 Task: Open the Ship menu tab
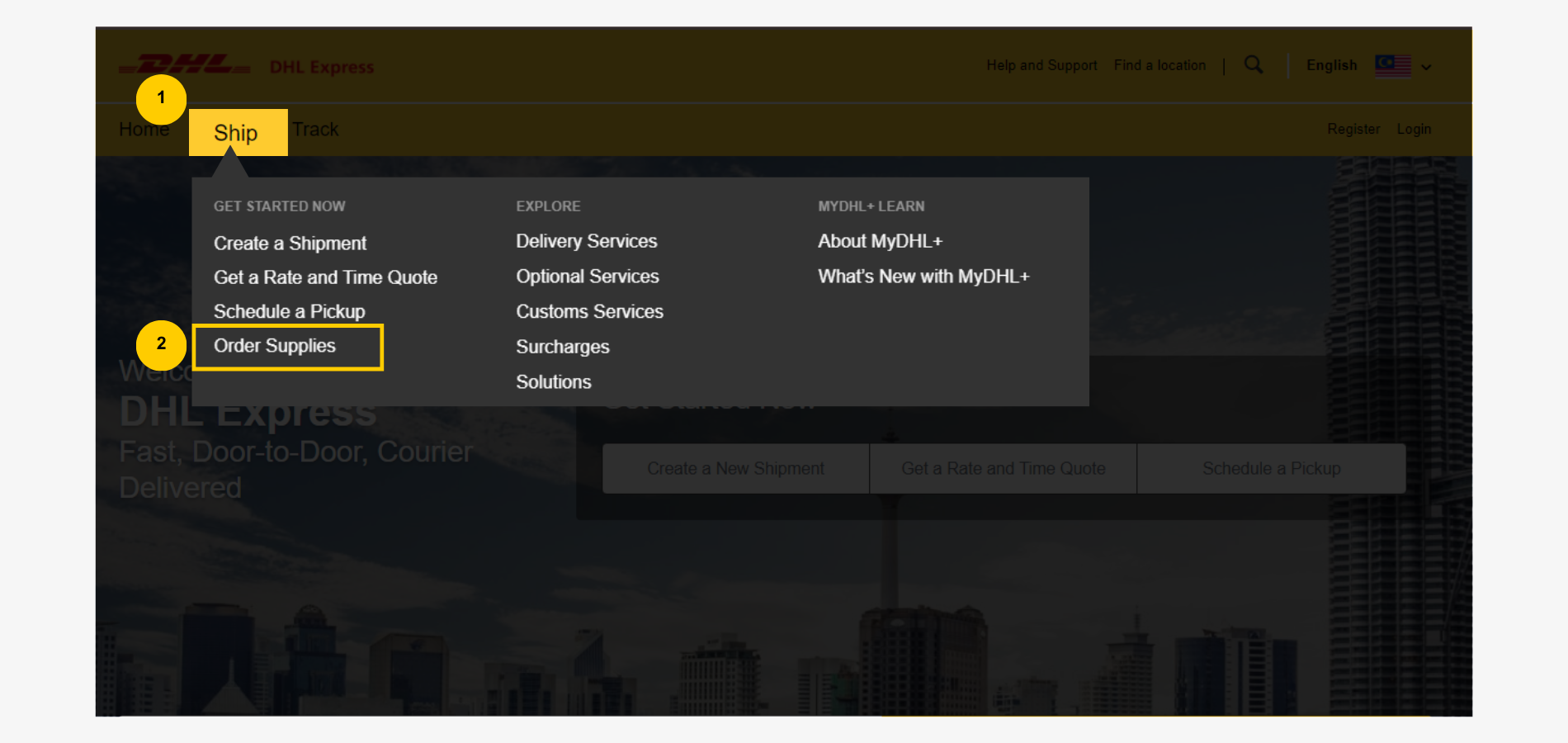tap(238, 132)
